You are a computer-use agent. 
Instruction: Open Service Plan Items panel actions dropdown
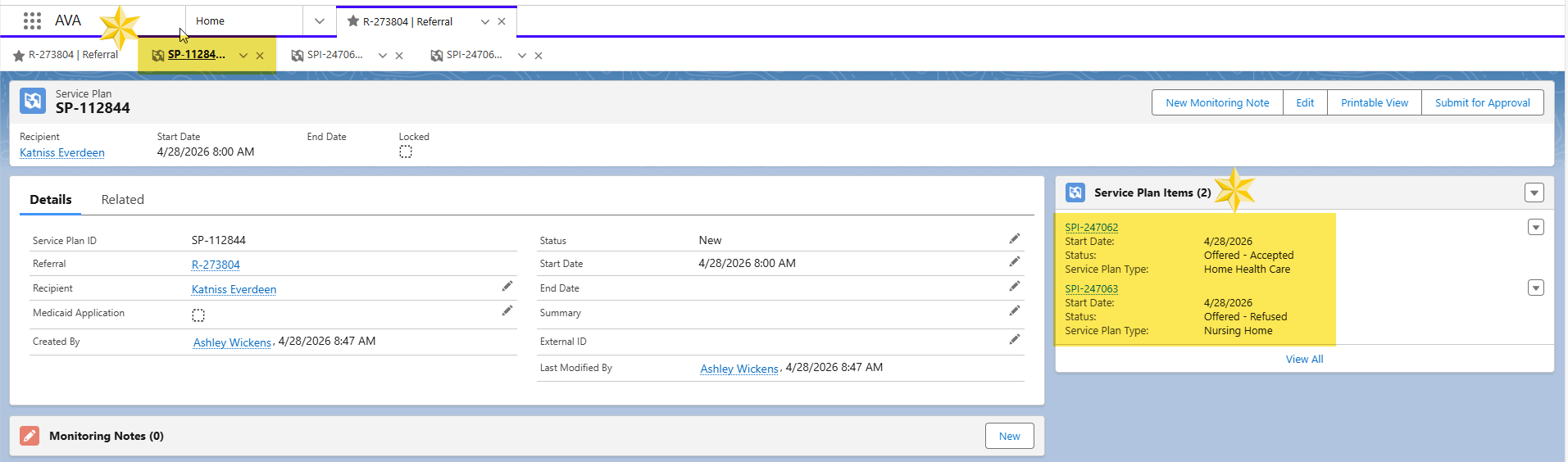(x=1534, y=192)
